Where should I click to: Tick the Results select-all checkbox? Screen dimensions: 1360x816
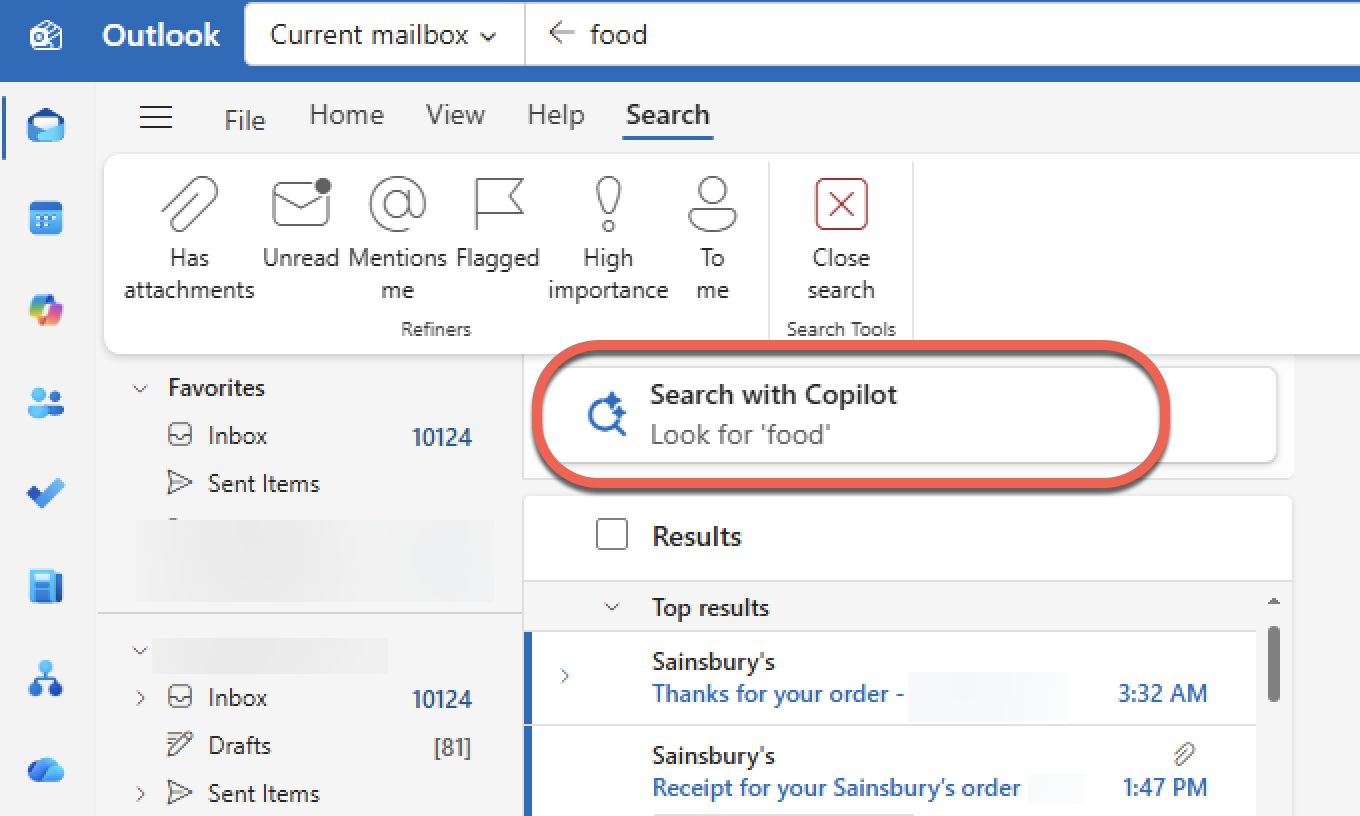(x=612, y=535)
